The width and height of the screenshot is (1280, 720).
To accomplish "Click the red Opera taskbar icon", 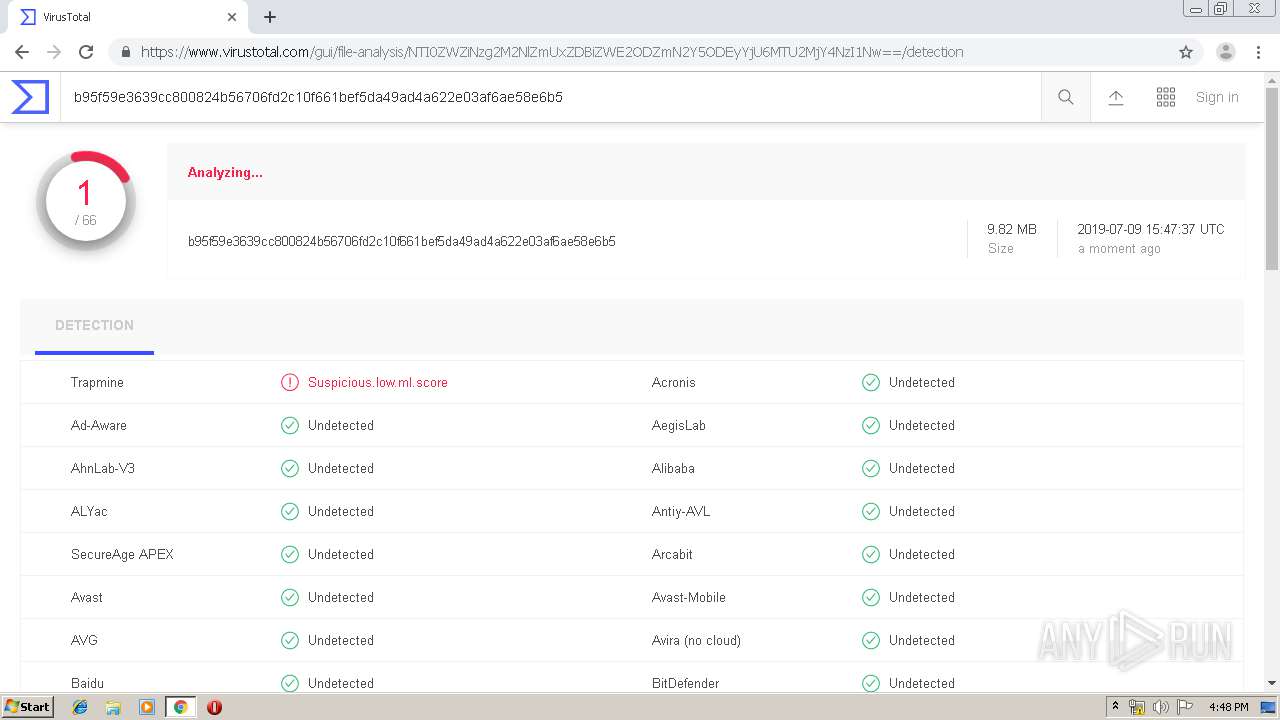I will click(214, 707).
